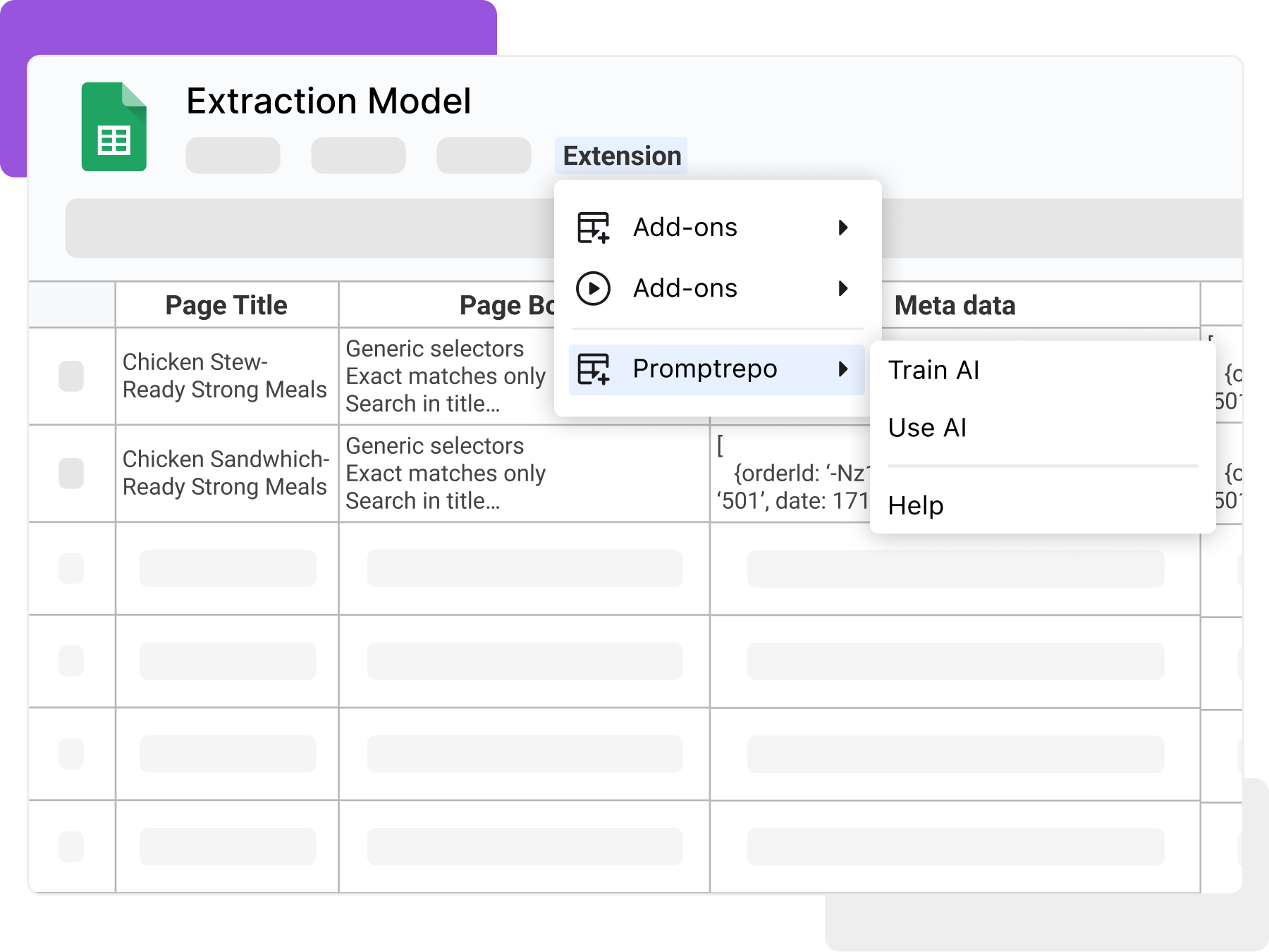Click the Promptrepo table-plus icon

coord(593,369)
